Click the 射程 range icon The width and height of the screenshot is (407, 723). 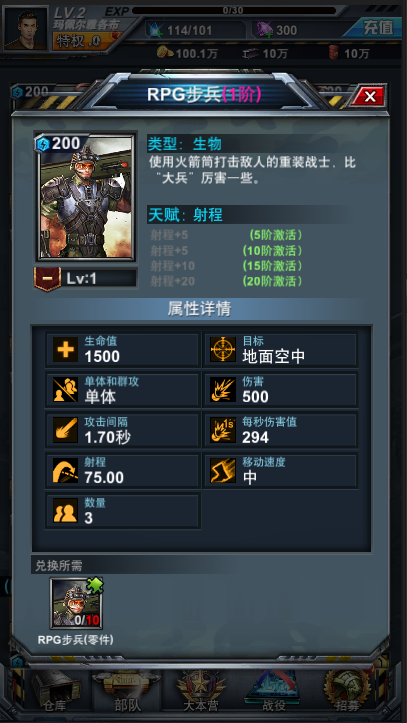coord(65,470)
